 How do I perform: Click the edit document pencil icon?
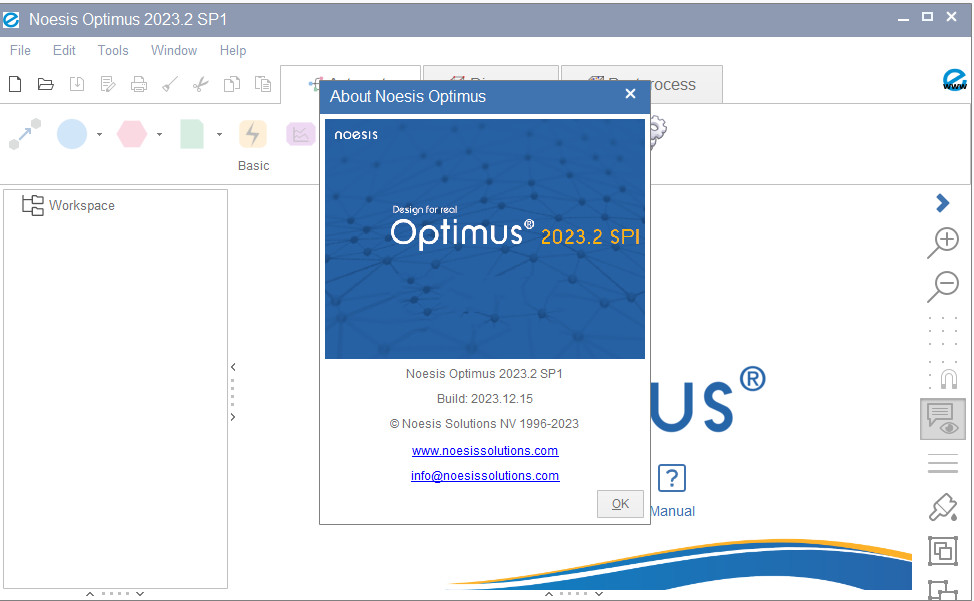point(107,84)
